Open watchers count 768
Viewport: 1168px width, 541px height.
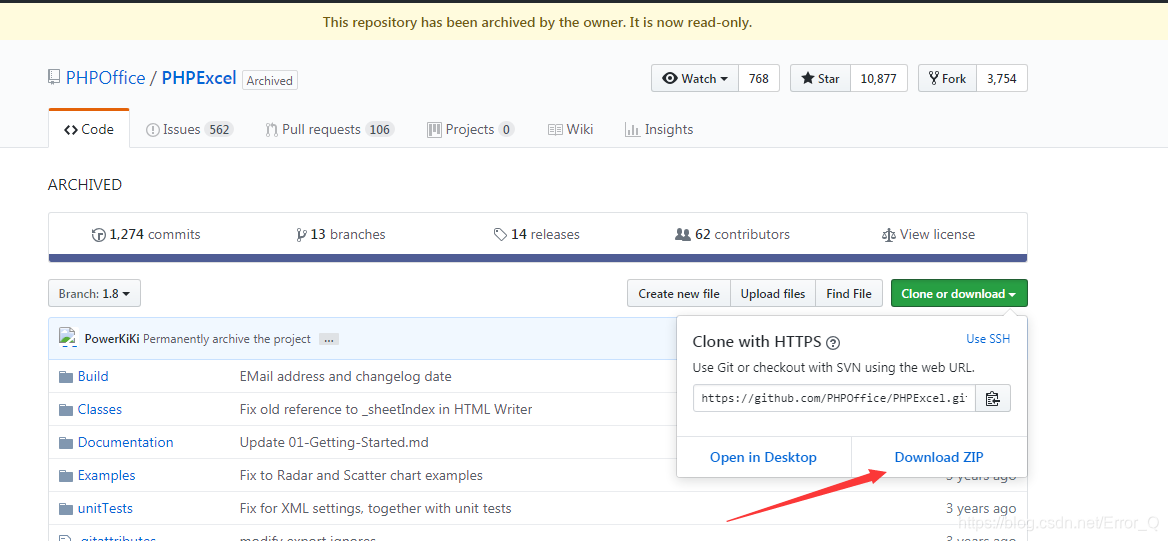click(758, 78)
